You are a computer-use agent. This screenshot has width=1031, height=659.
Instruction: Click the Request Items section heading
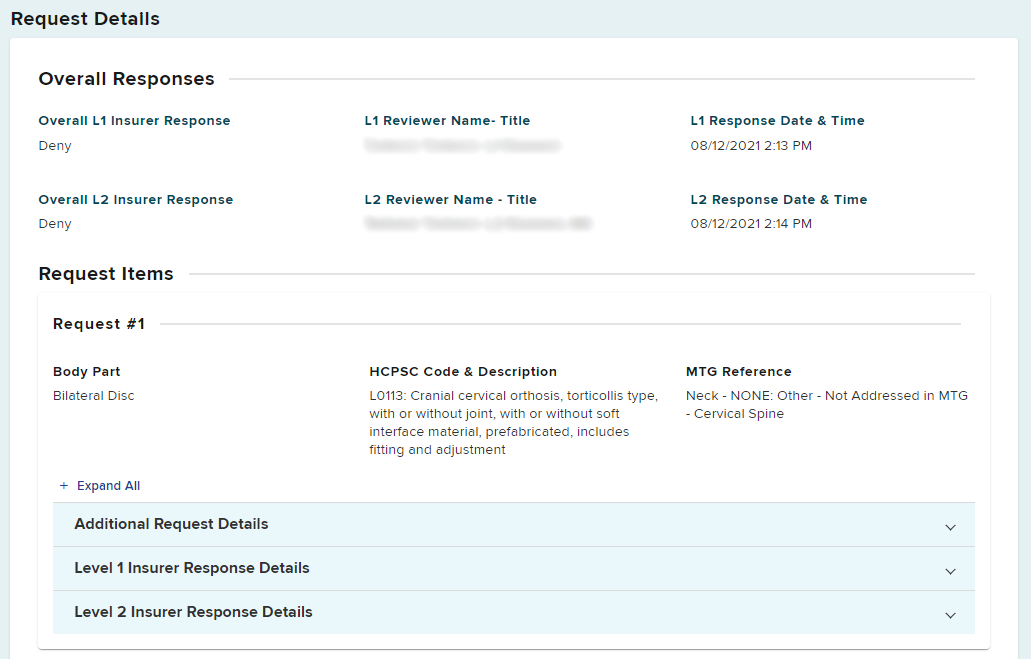[x=106, y=274]
